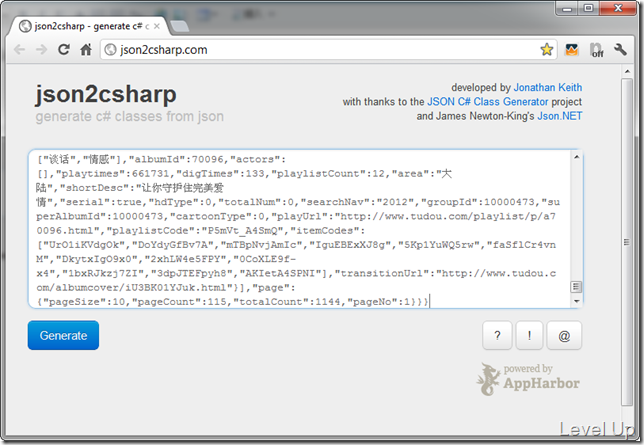Click the exclamation mark button
This screenshot has width=644, height=445.
[x=529, y=336]
